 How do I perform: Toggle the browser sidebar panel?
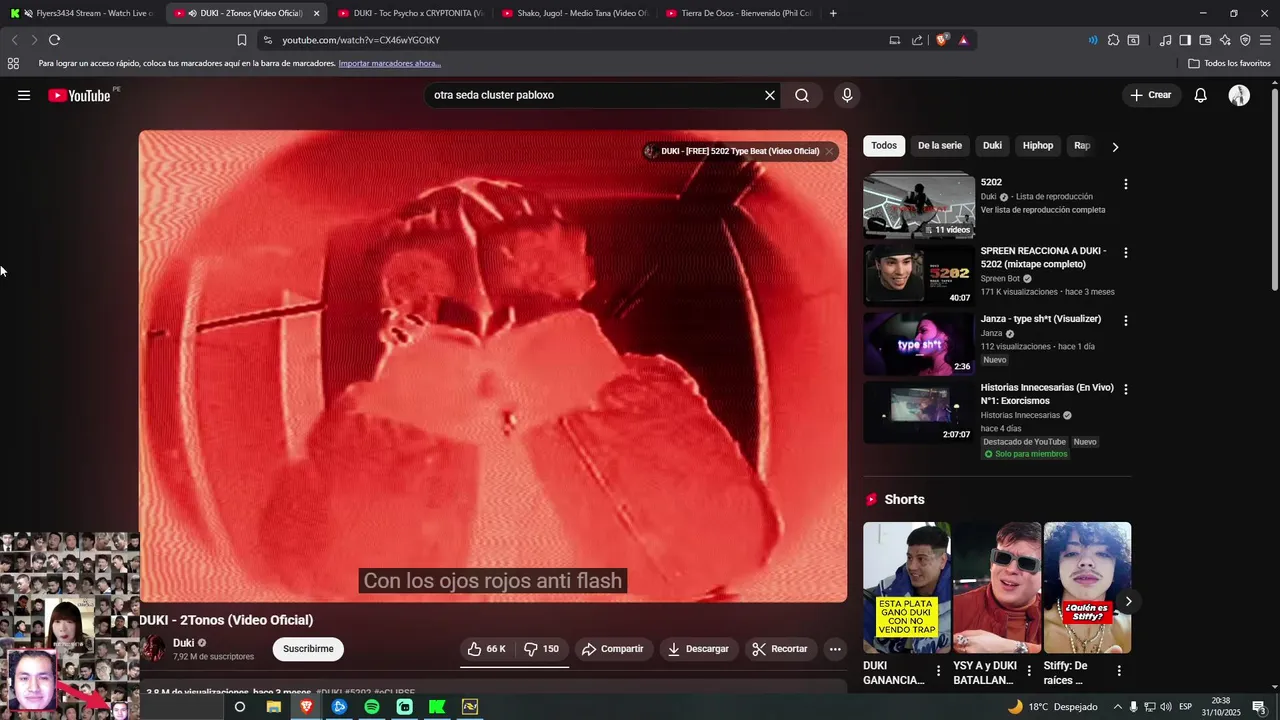[x=1185, y=40]
